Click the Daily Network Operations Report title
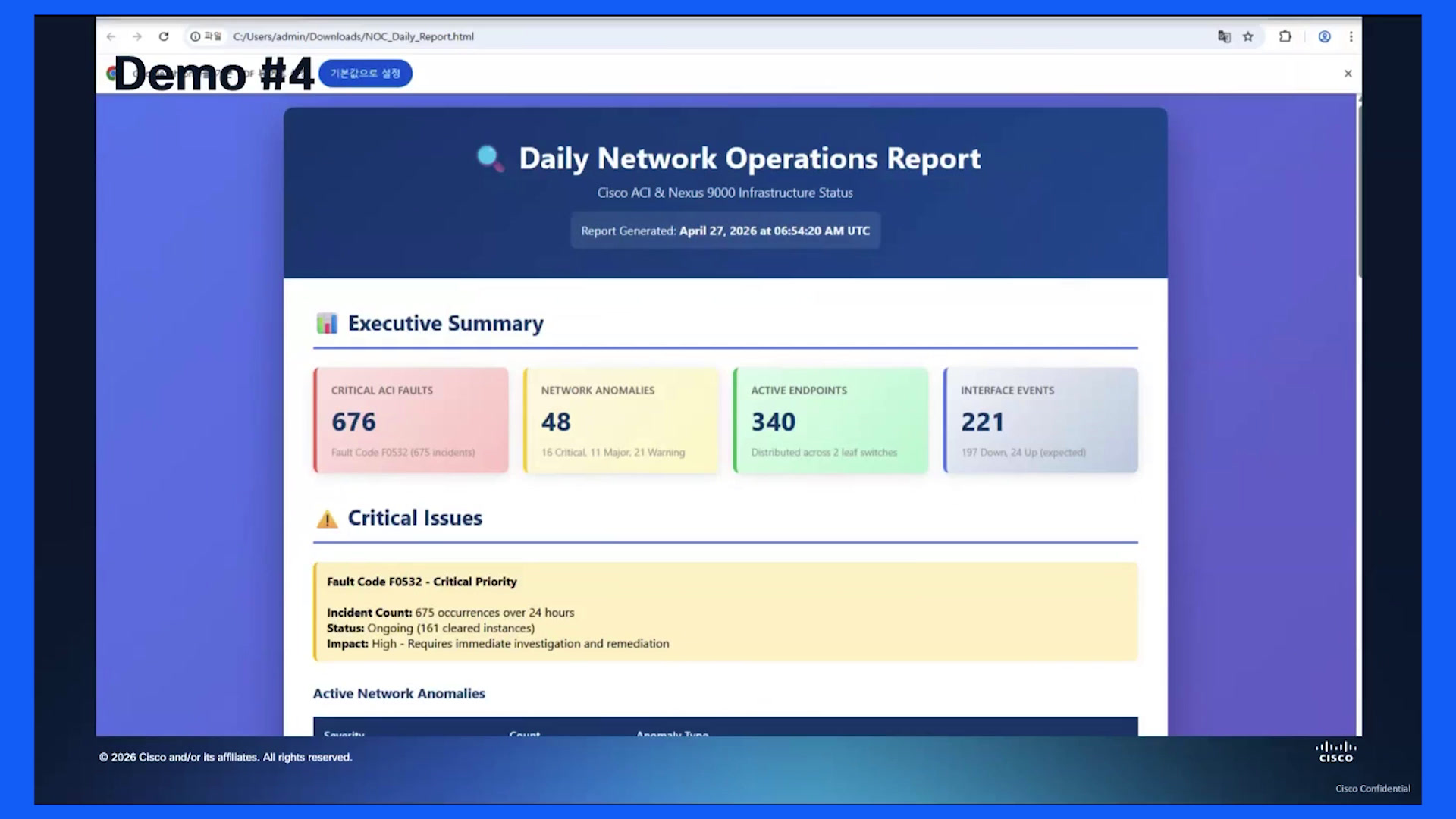1456x819 pixels. coord(750,158)
